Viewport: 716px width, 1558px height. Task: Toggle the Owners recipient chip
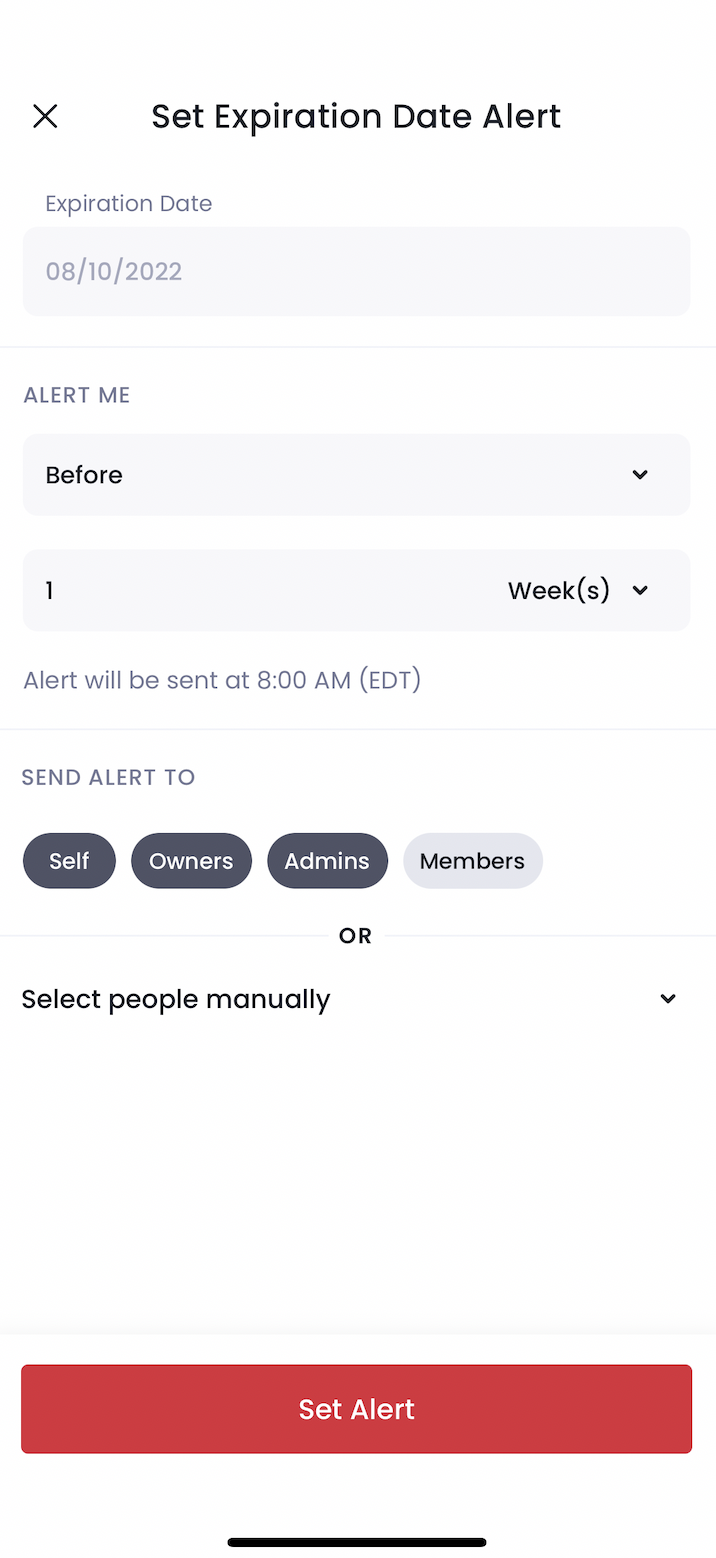pos(191,861)
